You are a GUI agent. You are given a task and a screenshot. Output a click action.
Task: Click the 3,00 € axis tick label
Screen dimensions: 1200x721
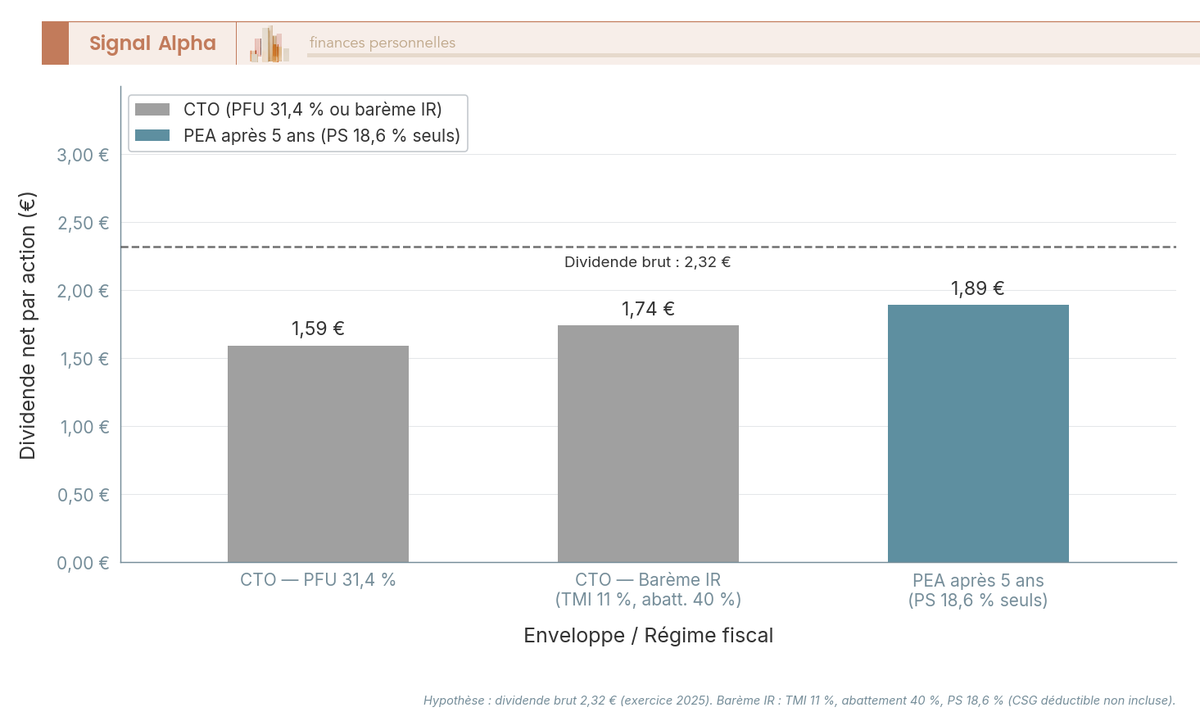coord(85,155)
